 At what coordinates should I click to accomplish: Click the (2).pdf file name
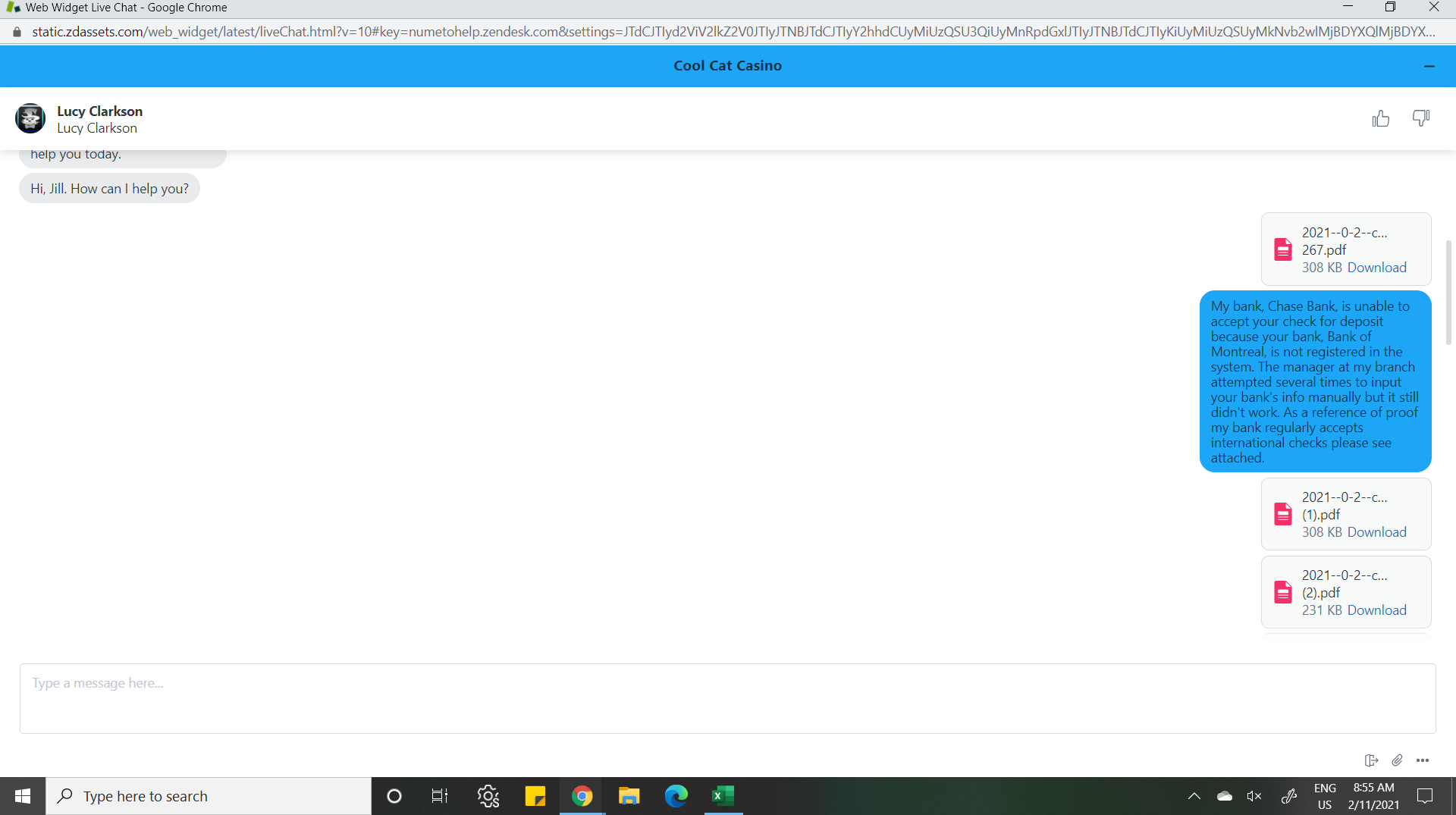[x=1345, y=584]
